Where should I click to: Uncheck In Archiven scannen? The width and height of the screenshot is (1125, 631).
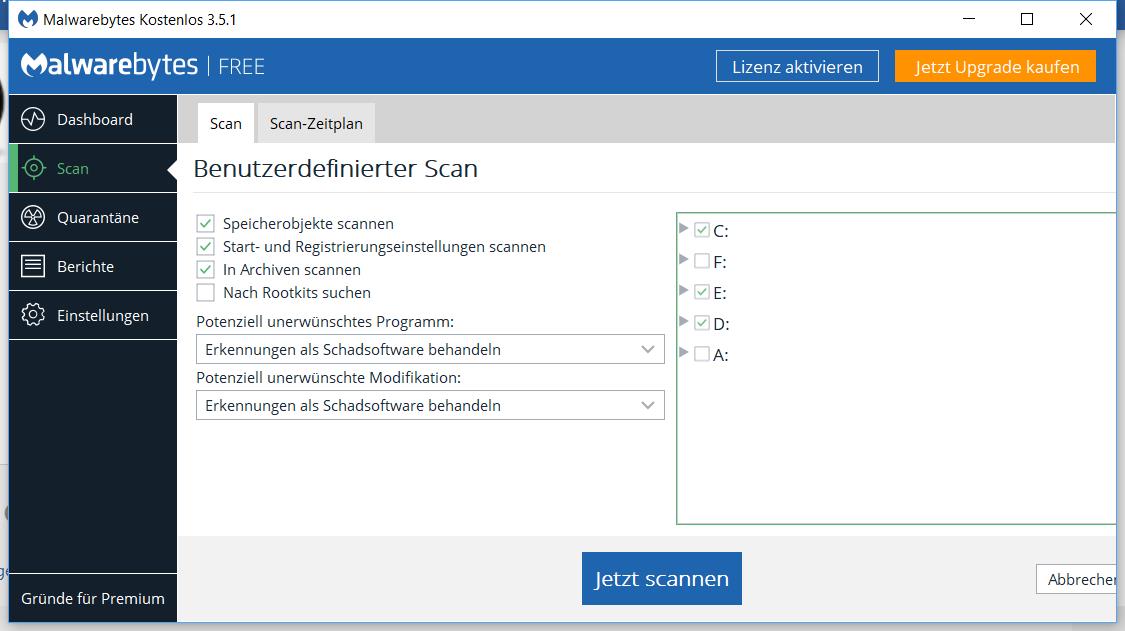(205, 269)
